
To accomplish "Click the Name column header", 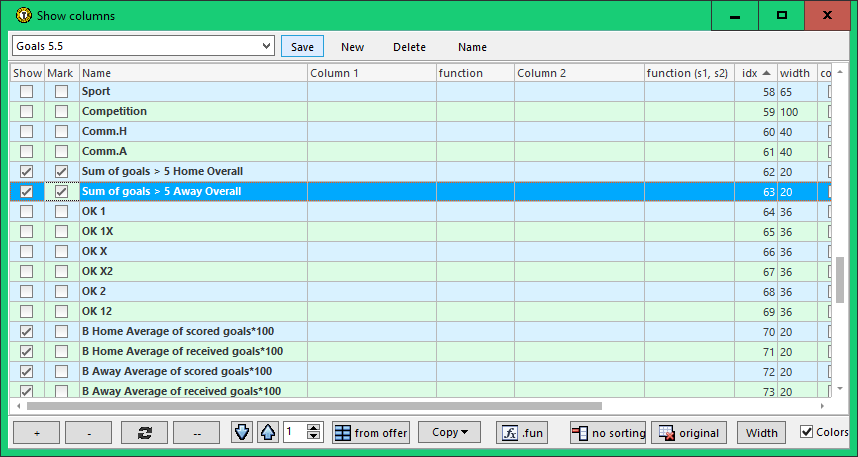I will pos(192,73).
